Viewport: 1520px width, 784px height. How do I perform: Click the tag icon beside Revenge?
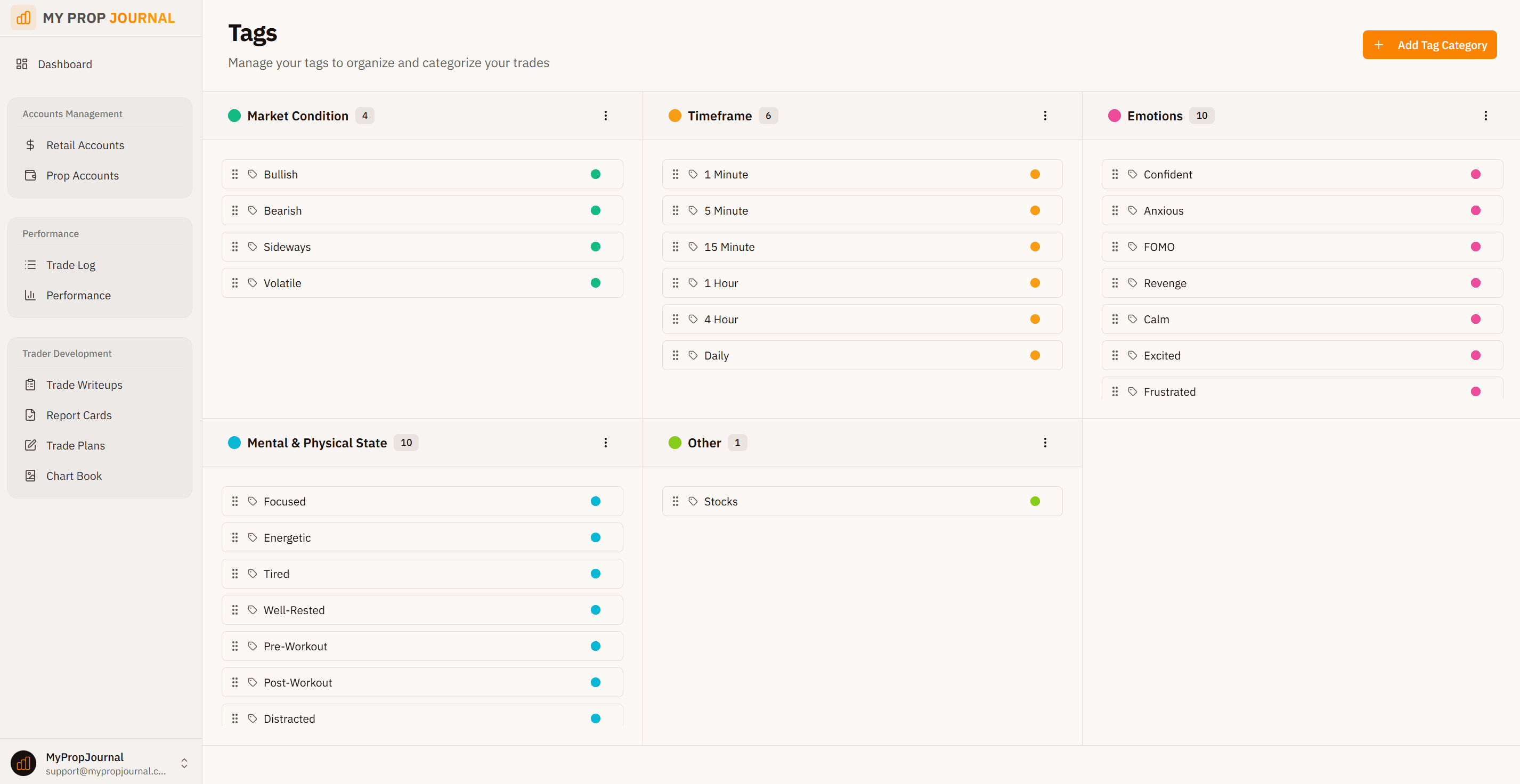pyautogui.click(x=1133, y=283)
